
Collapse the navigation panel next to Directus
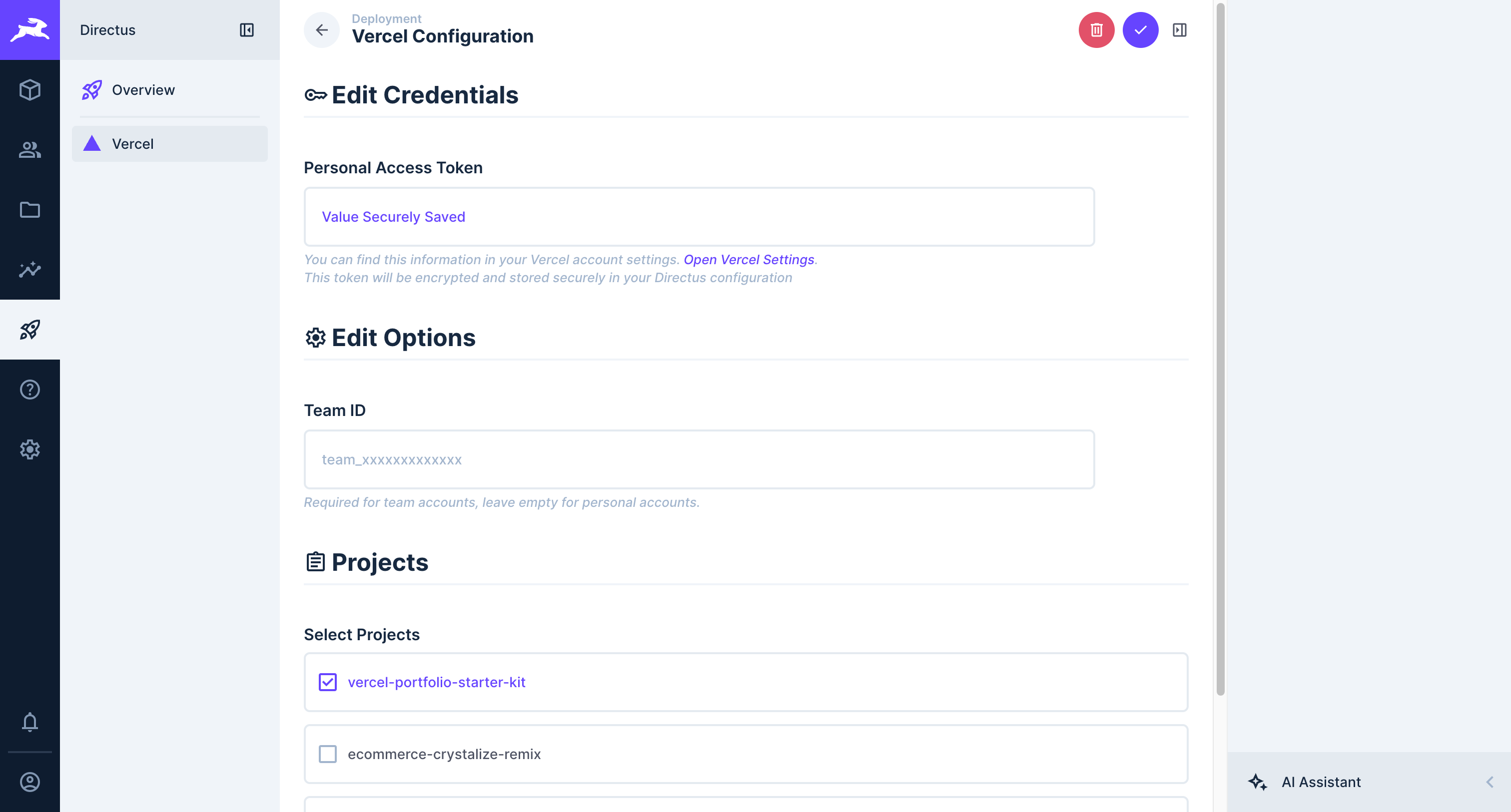coord(246,30)
